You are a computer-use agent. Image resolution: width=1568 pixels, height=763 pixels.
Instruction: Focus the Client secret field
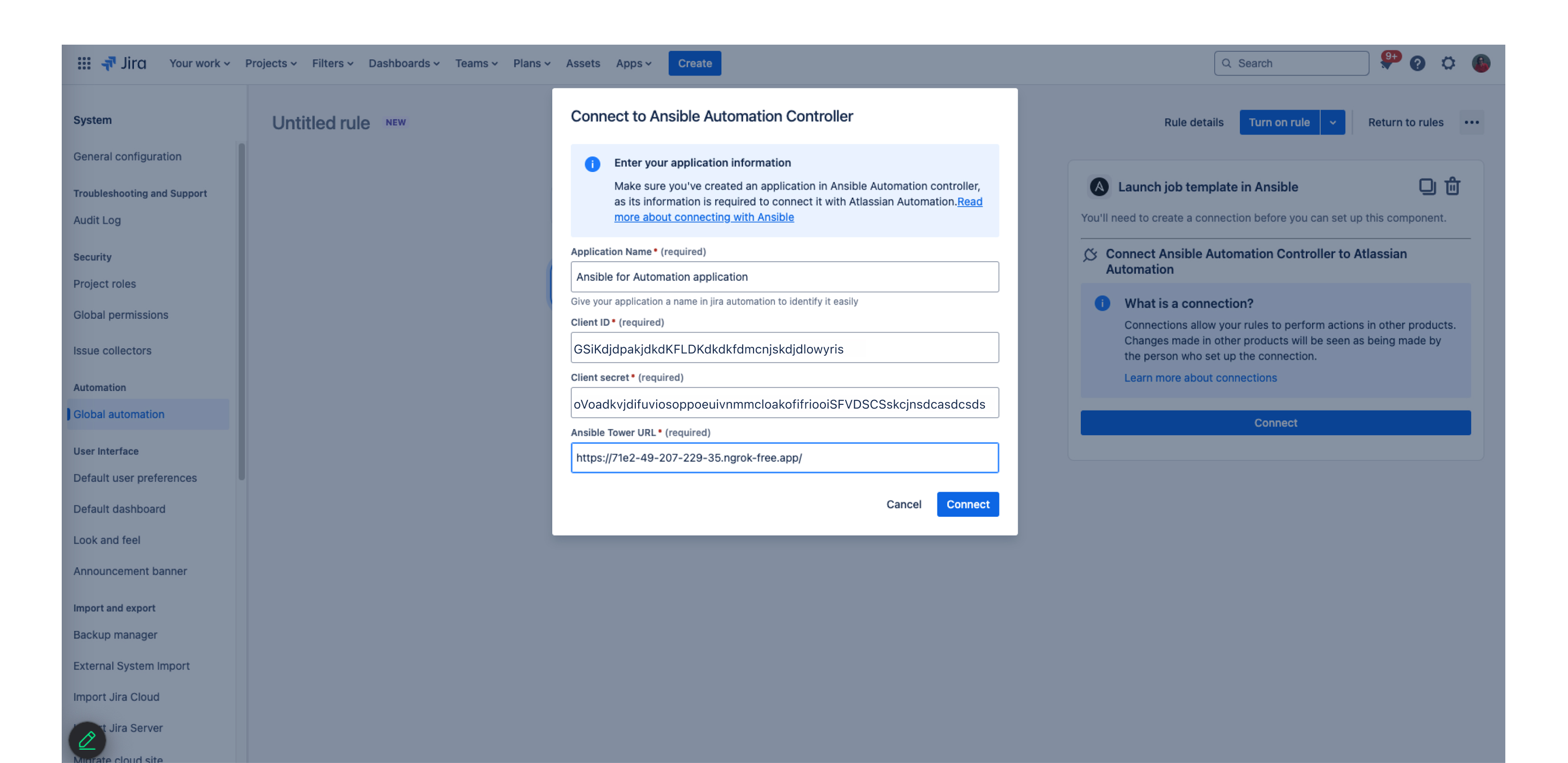coord(784,402)
